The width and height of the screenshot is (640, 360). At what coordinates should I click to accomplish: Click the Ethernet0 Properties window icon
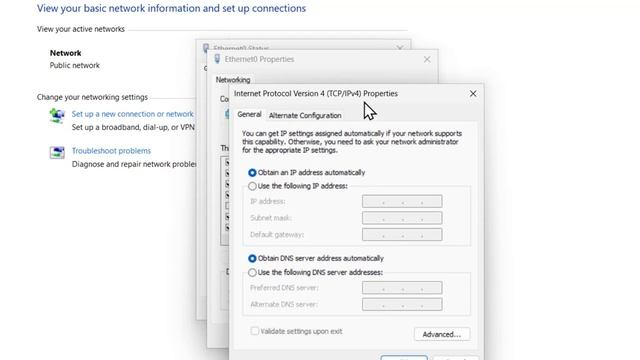point(217,59)
